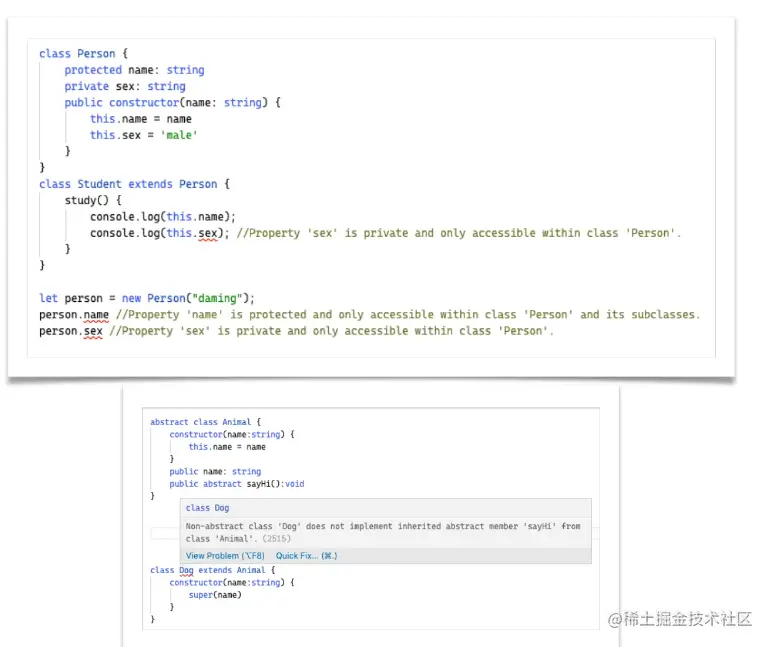Click the 'protected name: string' line

pos(134,70)
